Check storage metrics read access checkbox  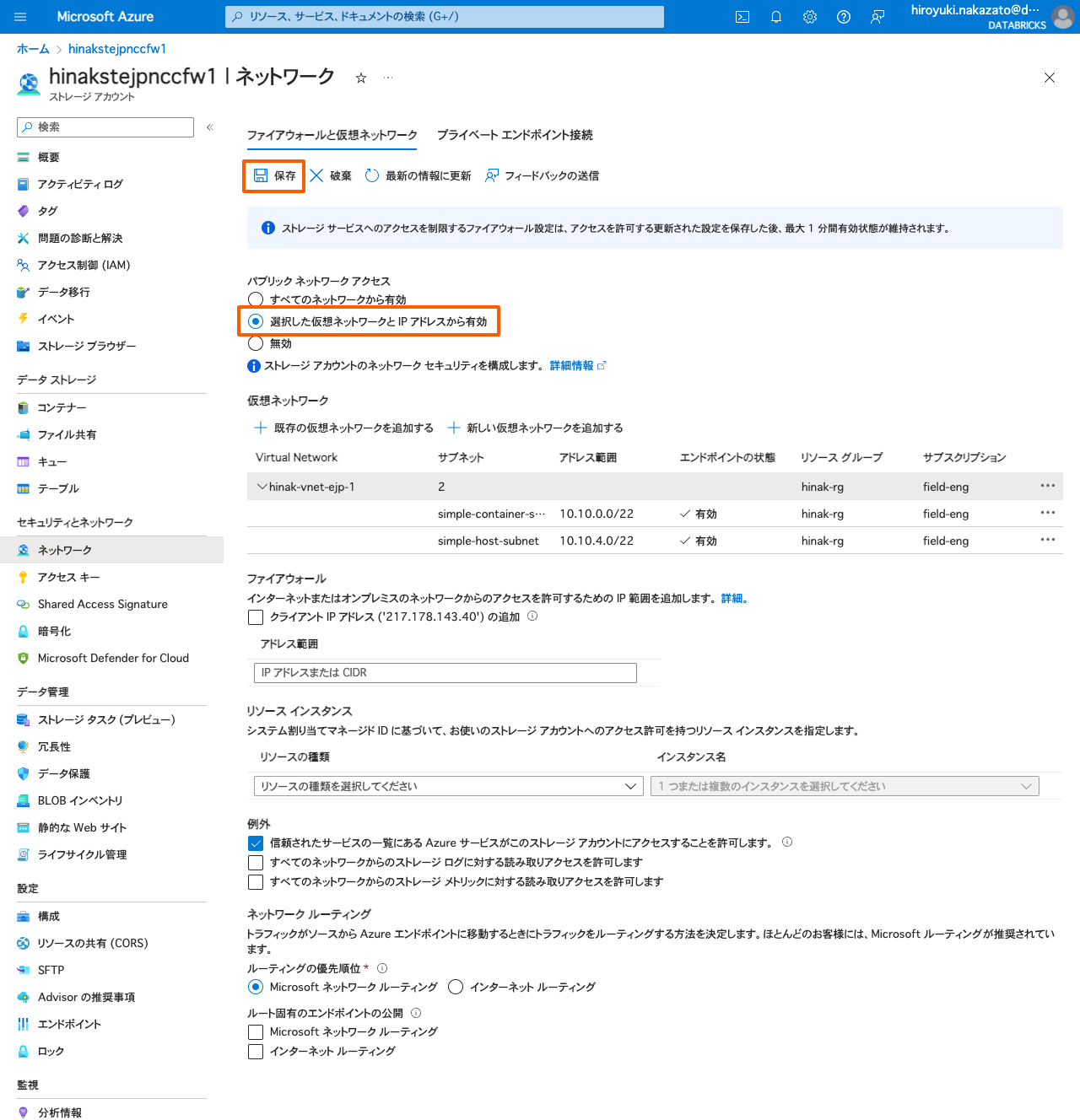tap(256, 881)
